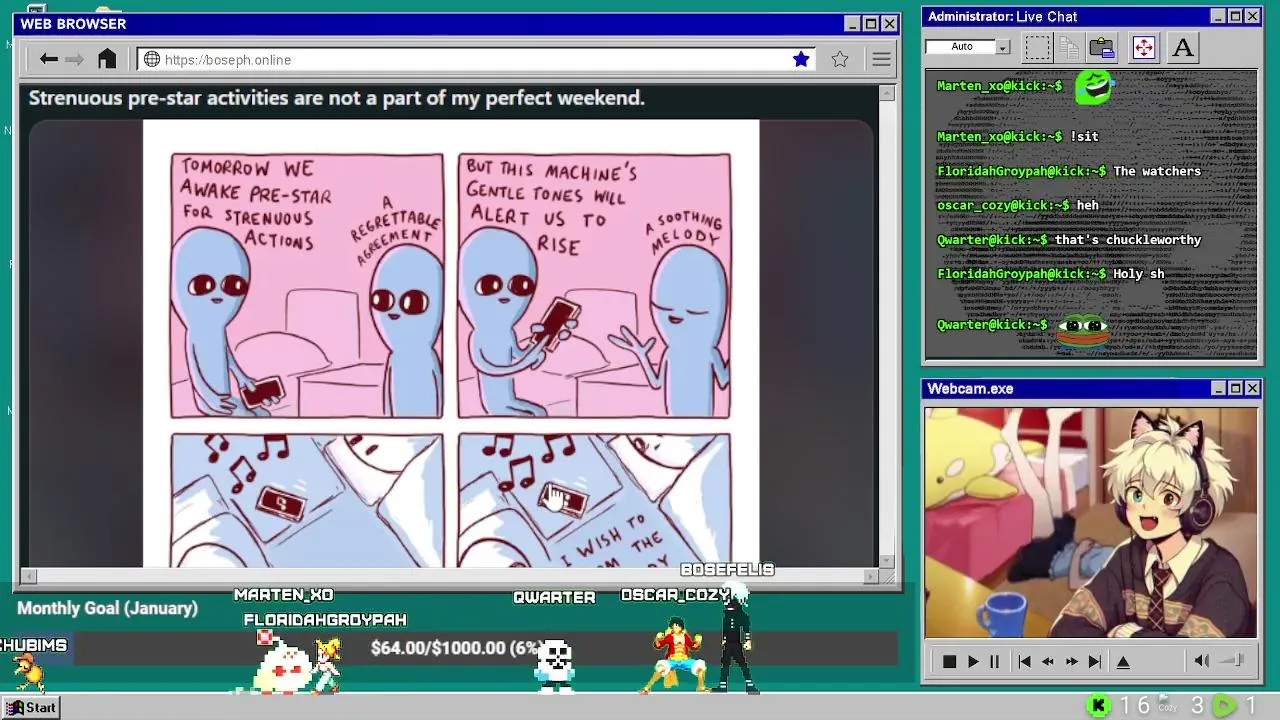Viewport: 1280px width, 720px height.
Task: Click the green Kick icon in taskbar
Action: (x=1098, y=706)
